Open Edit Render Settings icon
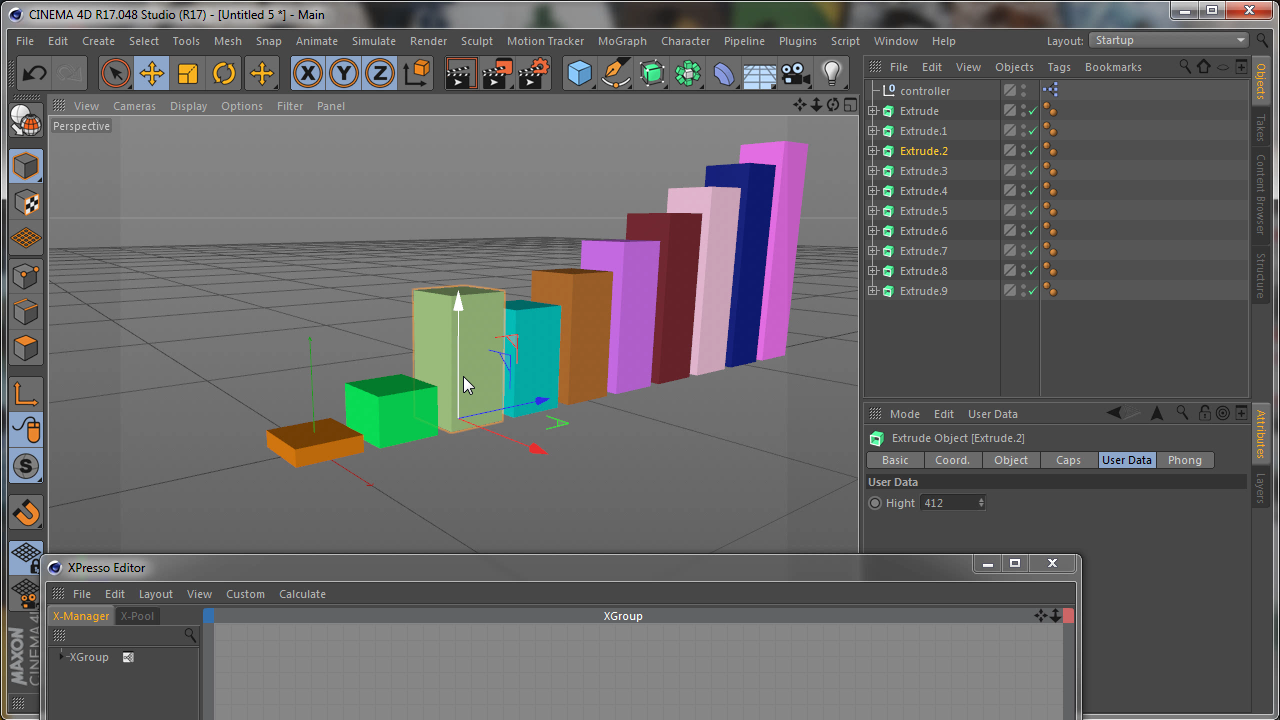The image size is (1280, 720). pos(534,73)
